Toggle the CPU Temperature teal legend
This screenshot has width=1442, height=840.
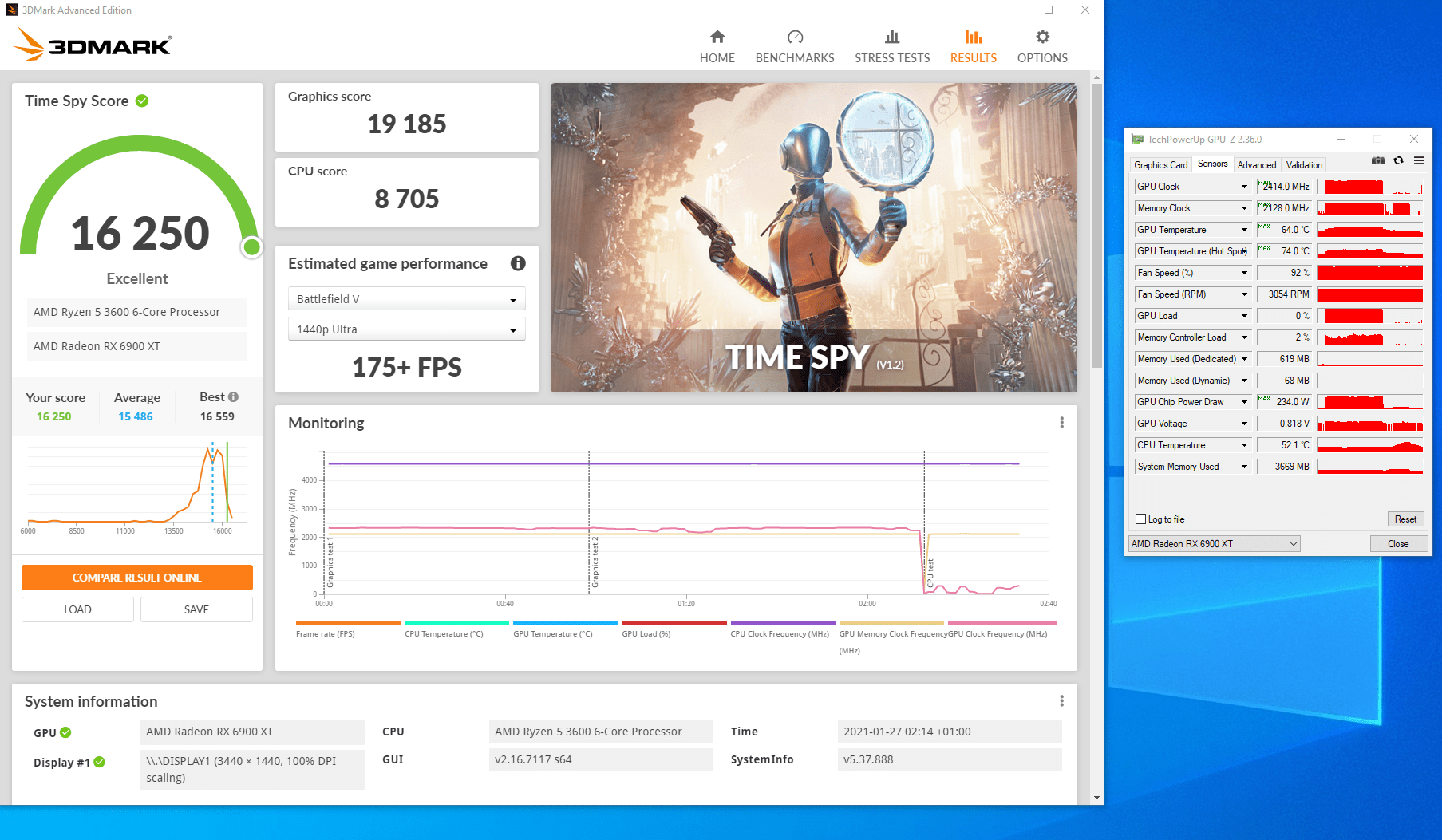coord(456,629)
